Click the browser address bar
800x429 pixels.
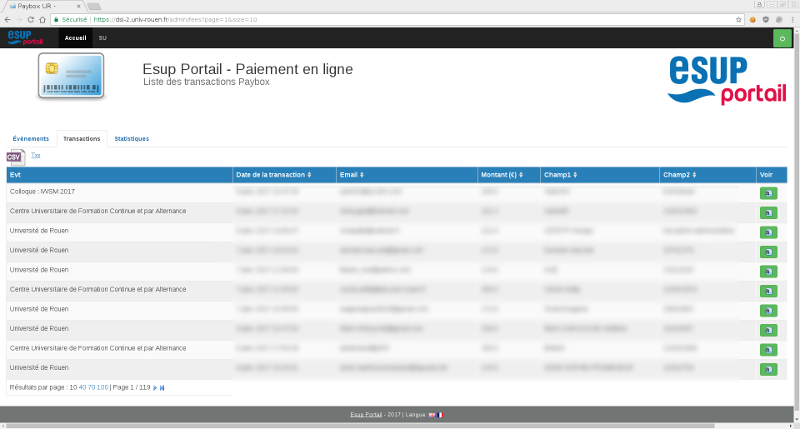pos(400,19)
